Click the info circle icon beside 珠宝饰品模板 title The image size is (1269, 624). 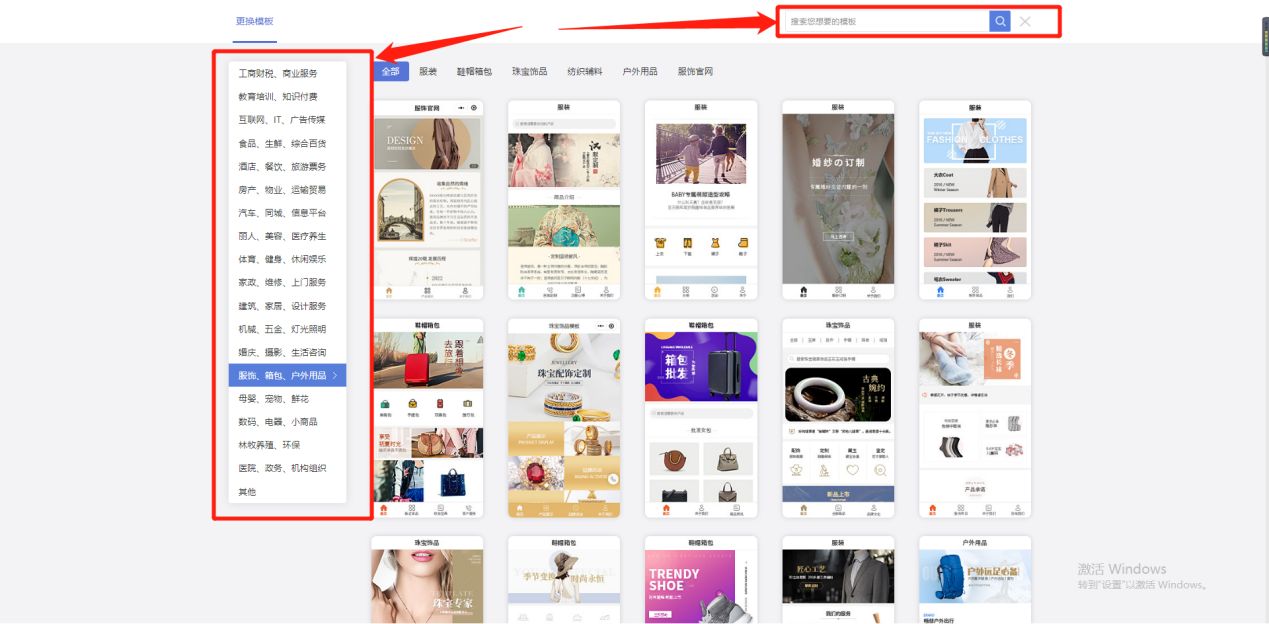click(613, 327)
